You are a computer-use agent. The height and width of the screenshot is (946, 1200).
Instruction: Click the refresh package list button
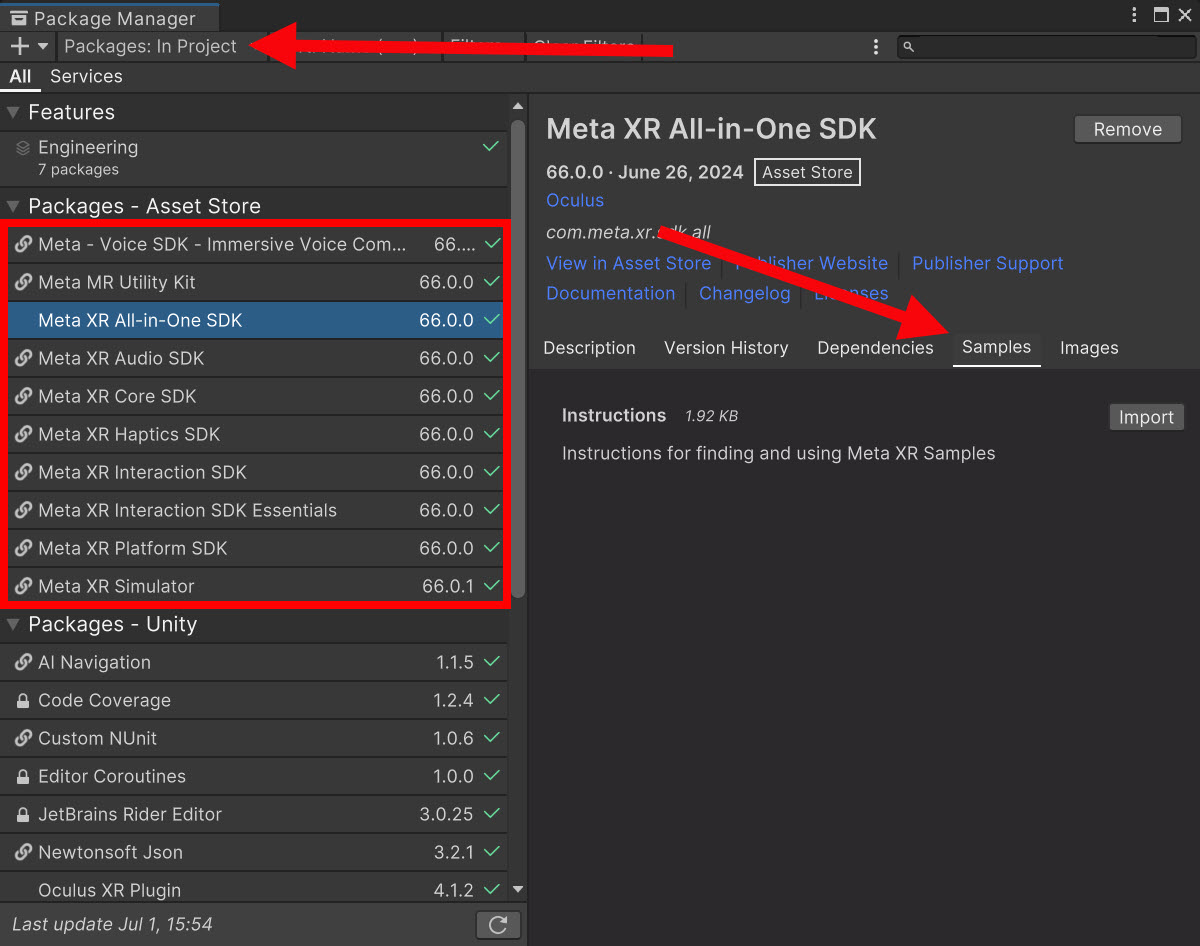point(498,925)
